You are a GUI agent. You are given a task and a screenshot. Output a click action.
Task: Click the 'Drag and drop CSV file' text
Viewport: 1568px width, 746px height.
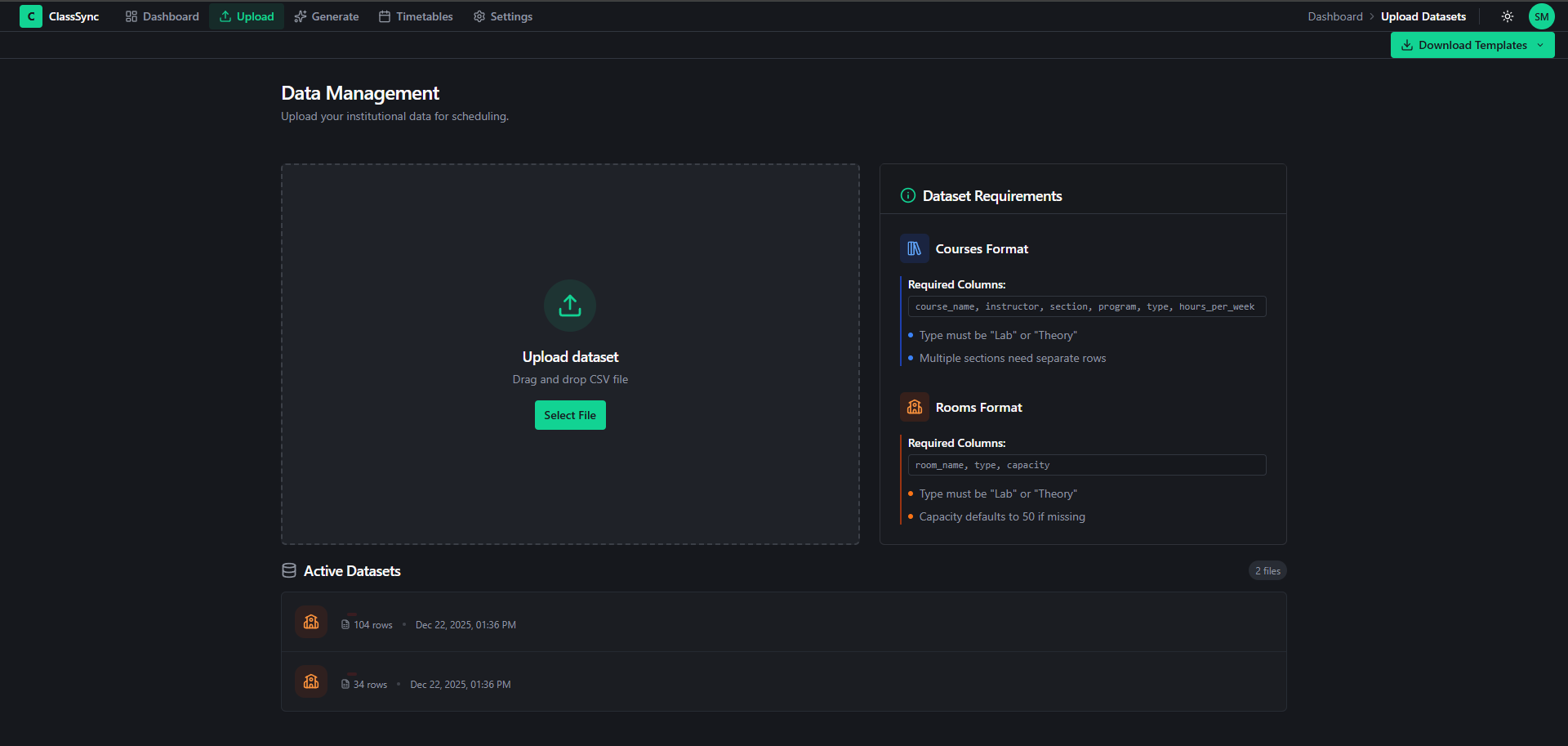pyautogui.click(x=570, y=379)
